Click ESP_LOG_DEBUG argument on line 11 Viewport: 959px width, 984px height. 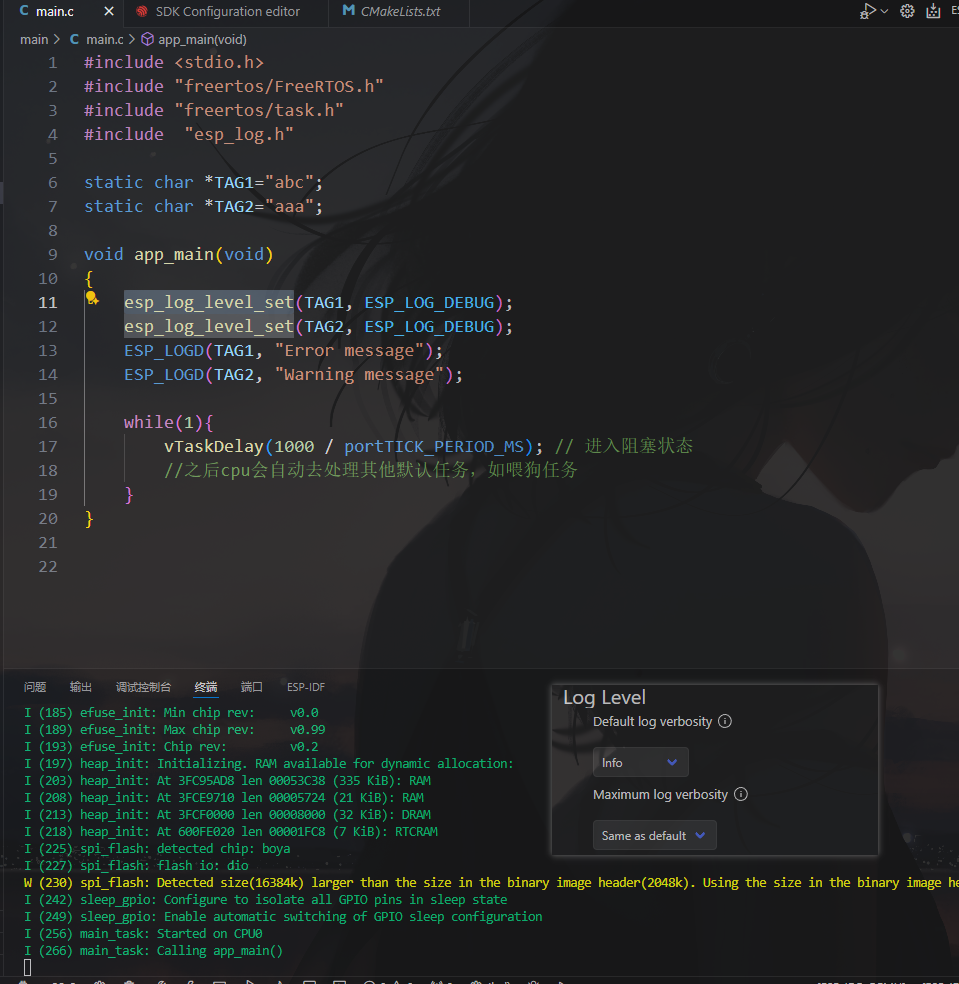tap(429, 302)
